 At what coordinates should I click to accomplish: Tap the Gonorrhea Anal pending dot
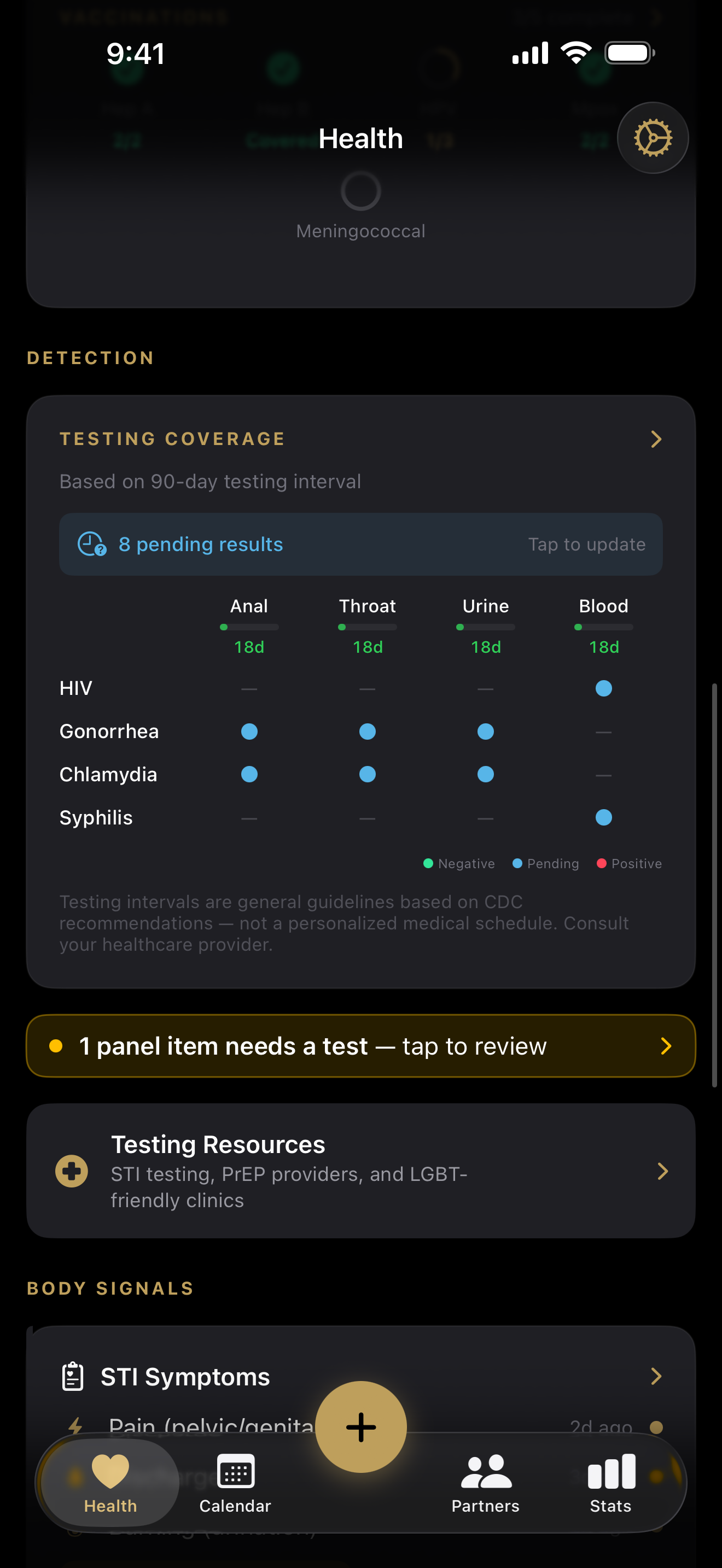(x=249, y=731)
